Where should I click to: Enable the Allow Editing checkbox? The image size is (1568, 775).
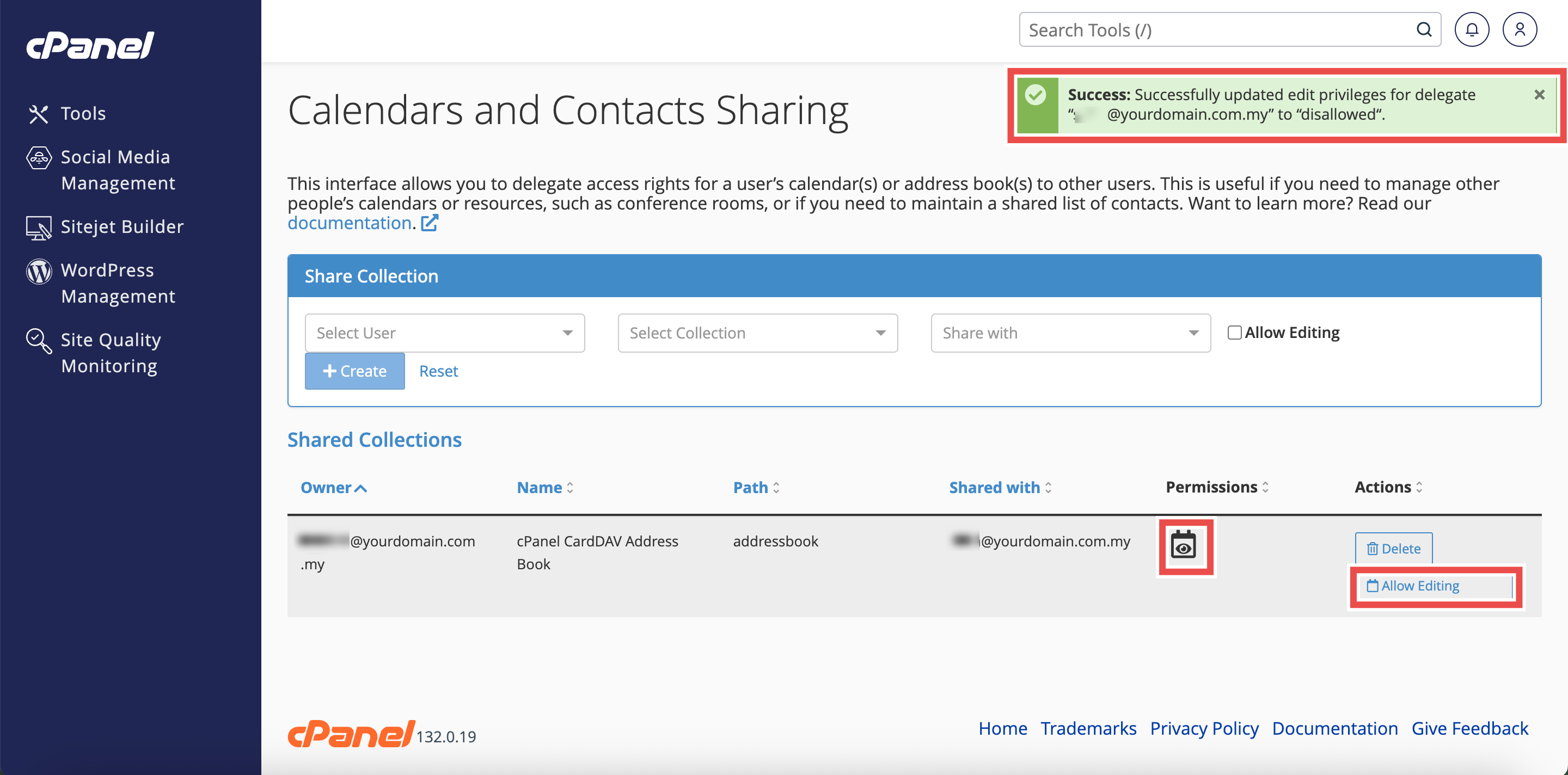[x=1234, y=333]
